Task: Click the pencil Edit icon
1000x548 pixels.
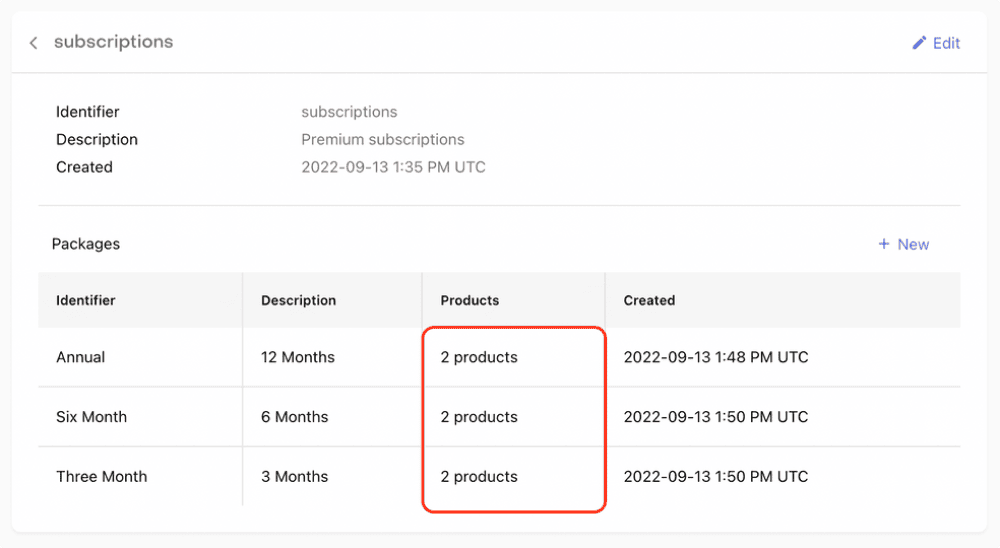Action: coord(919,43)
